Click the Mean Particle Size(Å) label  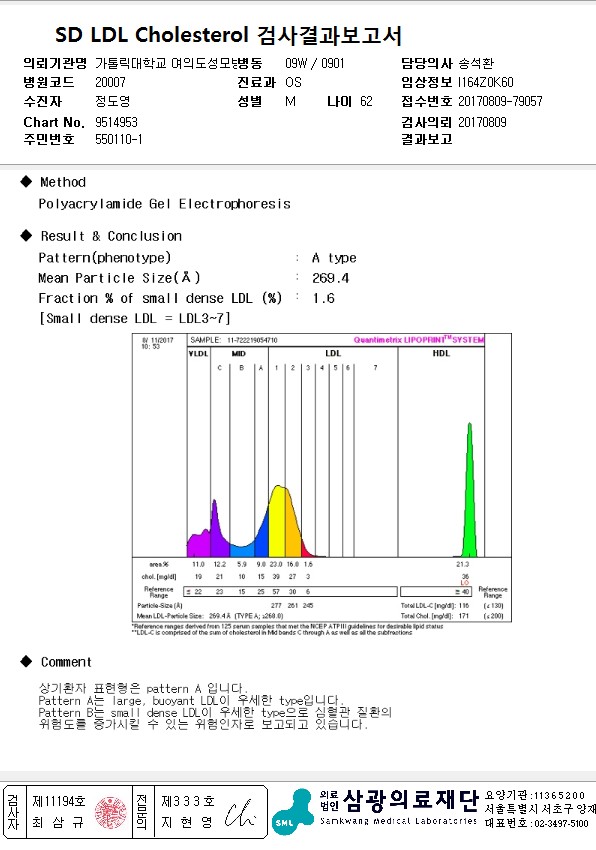click(119, 278)
